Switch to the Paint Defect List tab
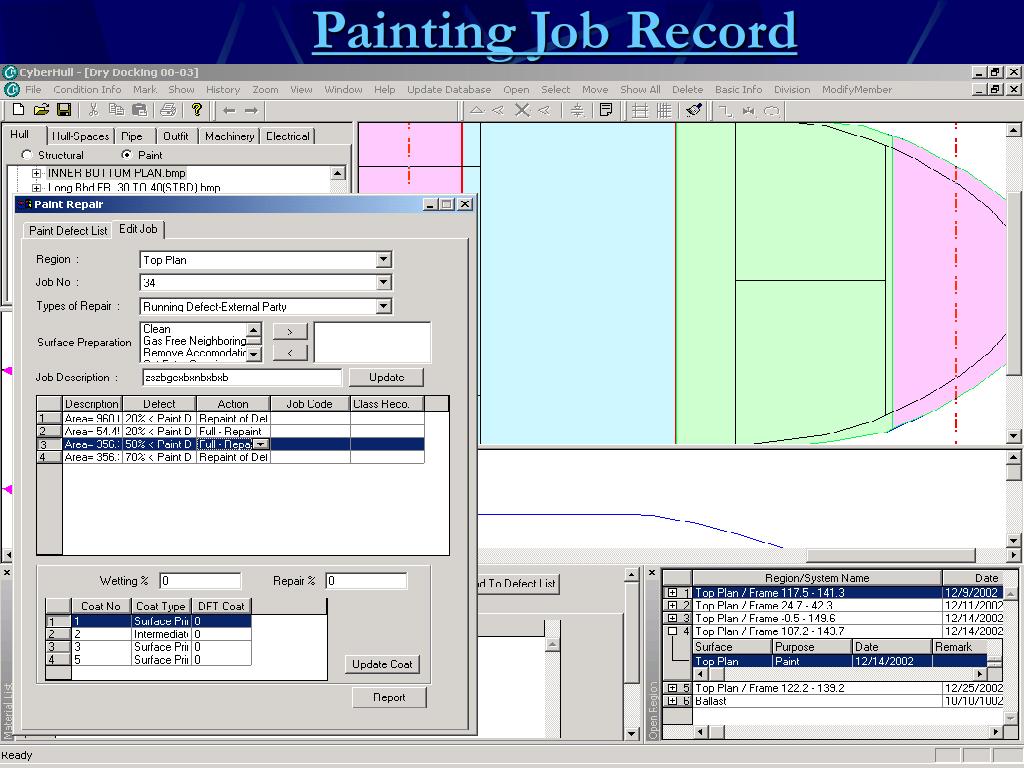Viewport: 1024px width, 768px height. [68, 231]
